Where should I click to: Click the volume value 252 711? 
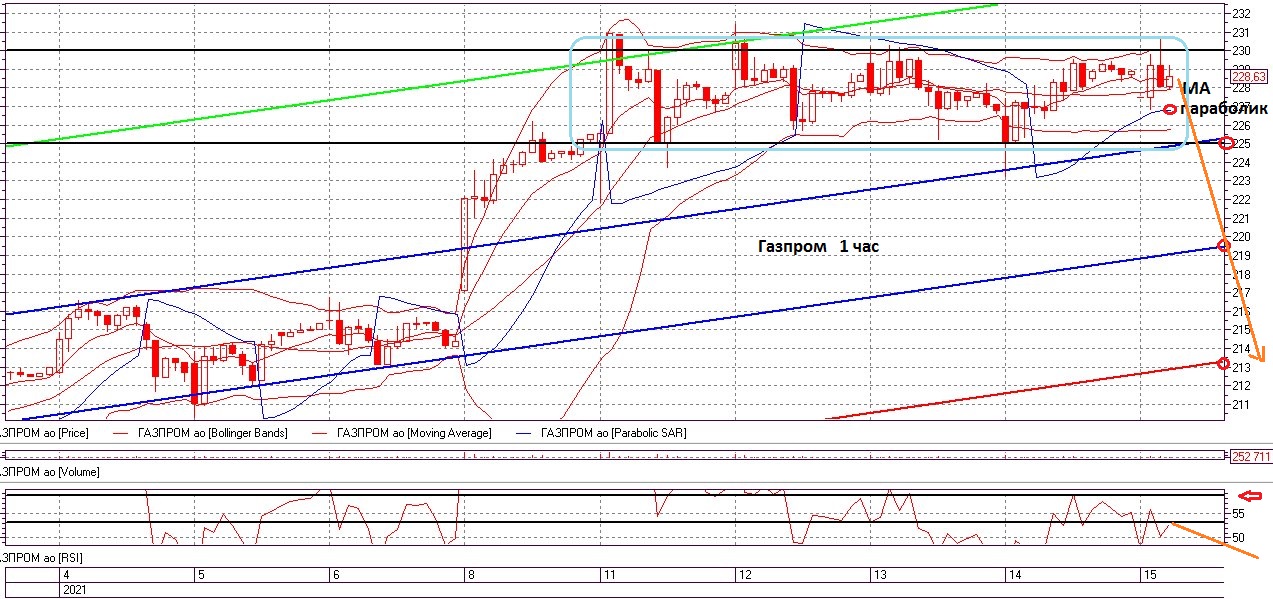pos(1250,457)
